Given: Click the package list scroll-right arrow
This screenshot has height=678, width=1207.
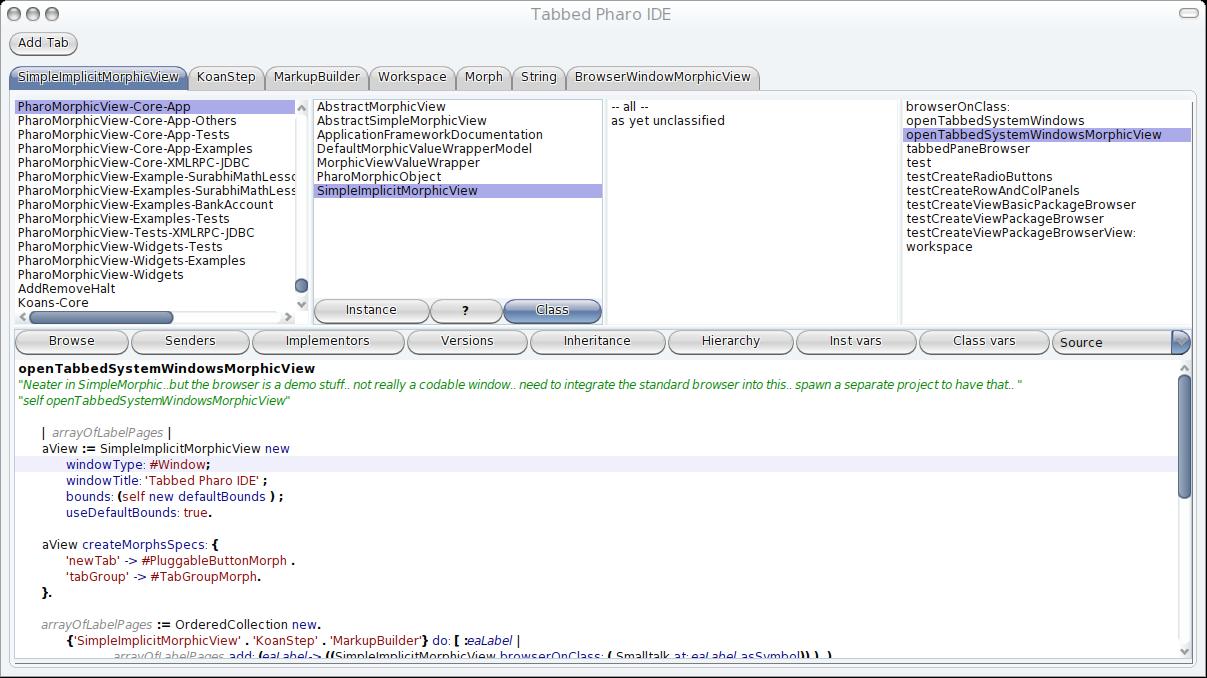Looking at the screenshot, I should click(289, 317).
